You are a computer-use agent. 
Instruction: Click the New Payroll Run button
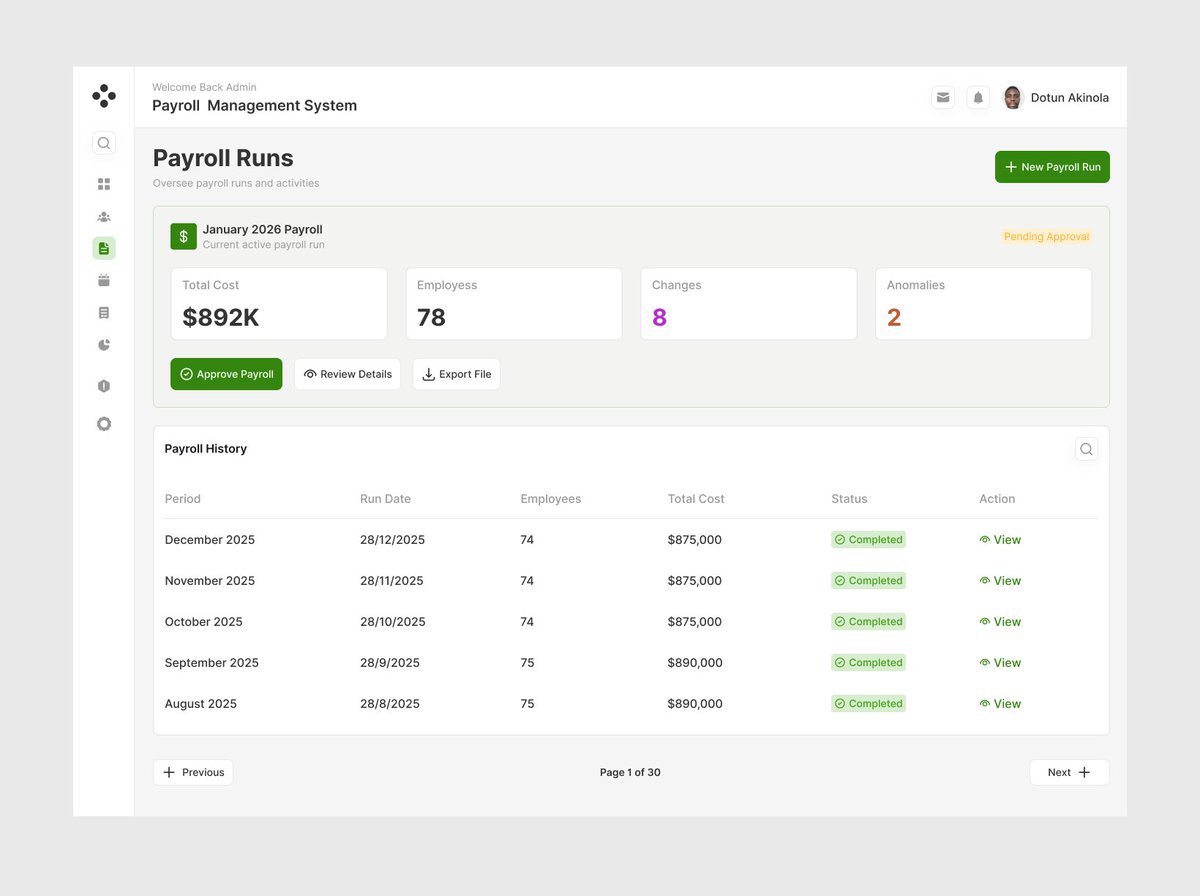click(x=1052, y=167)
